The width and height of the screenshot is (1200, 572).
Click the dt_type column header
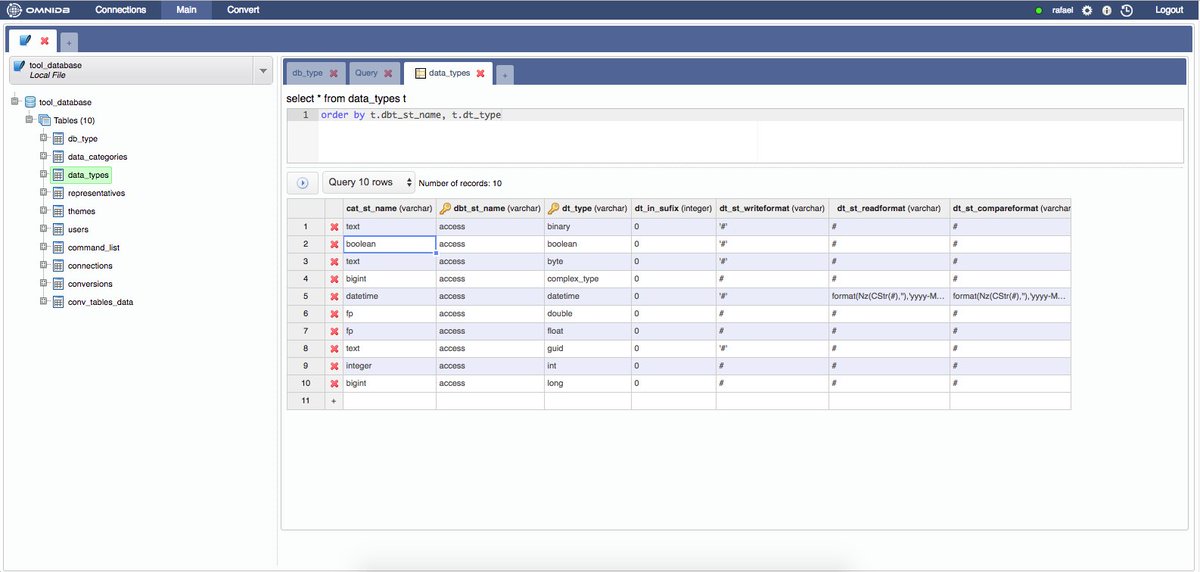tap(588, 208)
